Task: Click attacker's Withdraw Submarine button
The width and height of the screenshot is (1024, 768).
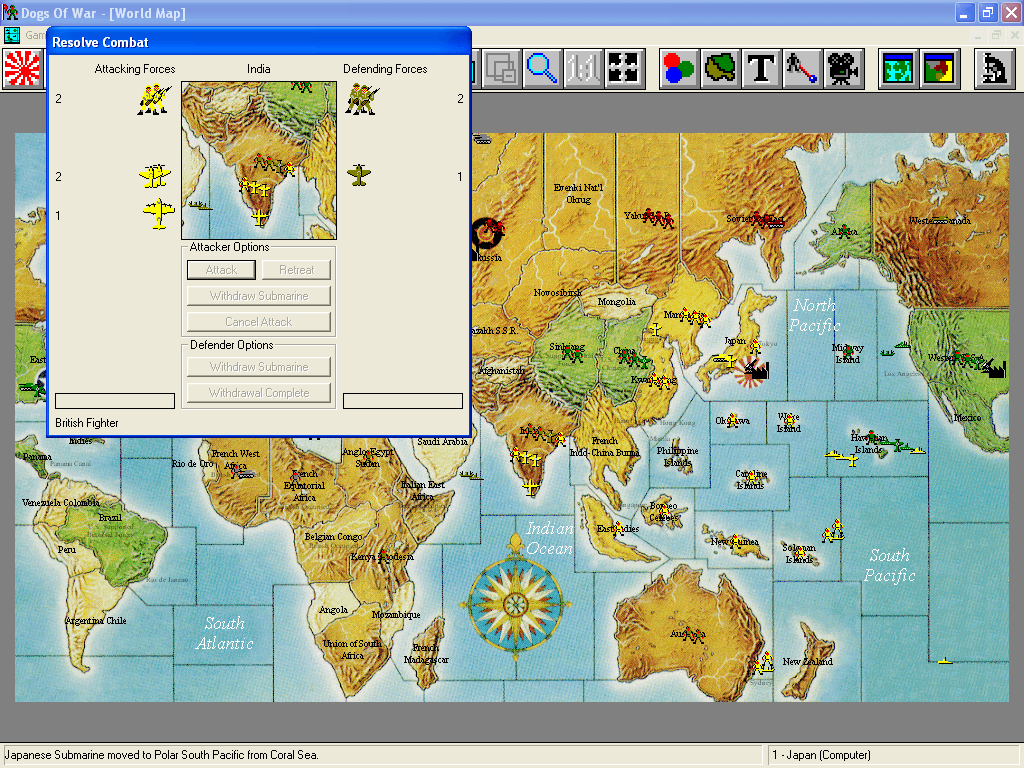Action: coord(259,296)
